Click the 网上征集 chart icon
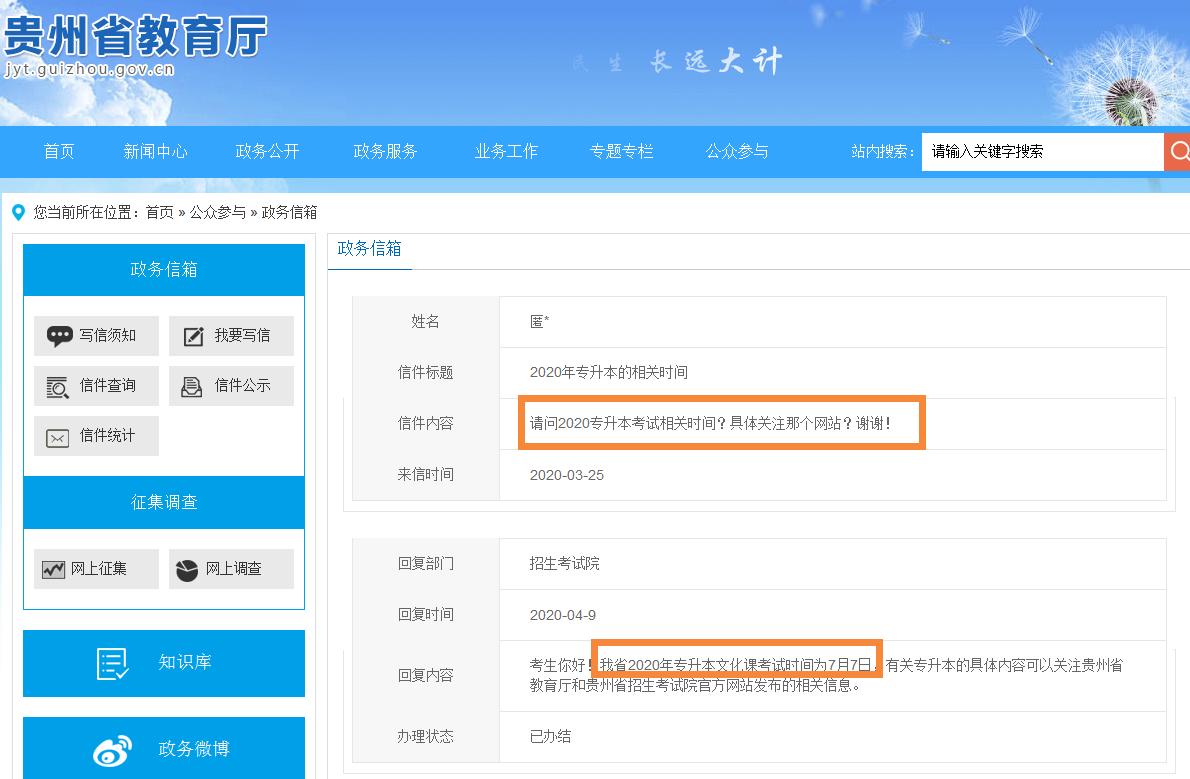Image resolution: width=1190 pixels, height=779 pixels. [54, 569]
